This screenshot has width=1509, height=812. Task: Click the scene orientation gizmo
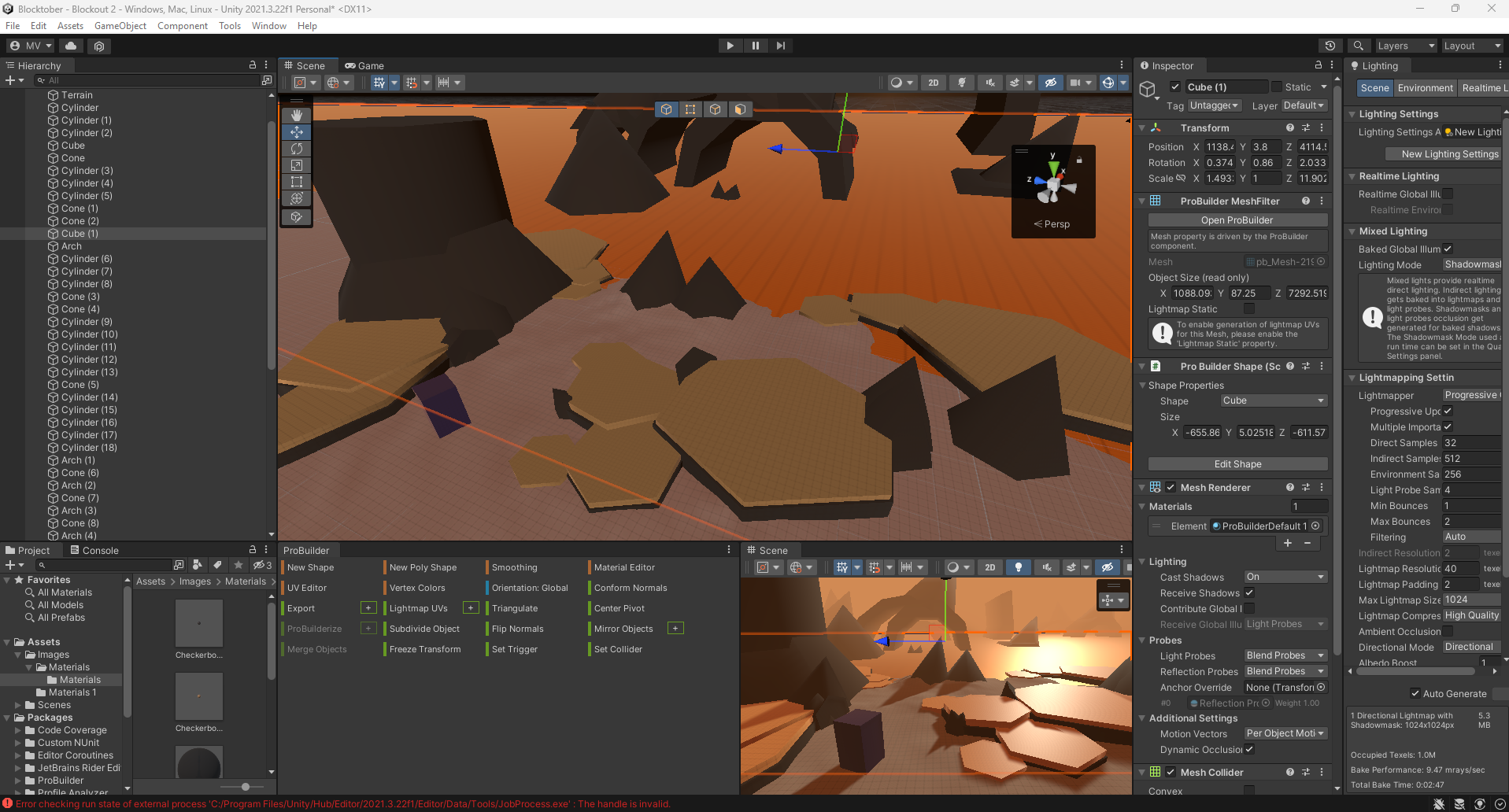click(1052, 184)
